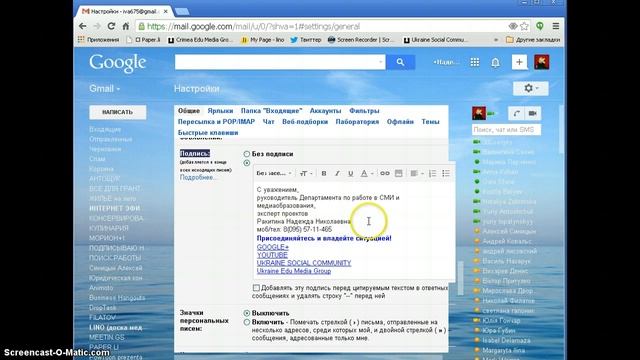Open the 'Темы' settings tab
Viewport: 640px width, 360px height.
pyautogui.click(x=430, y=122)
